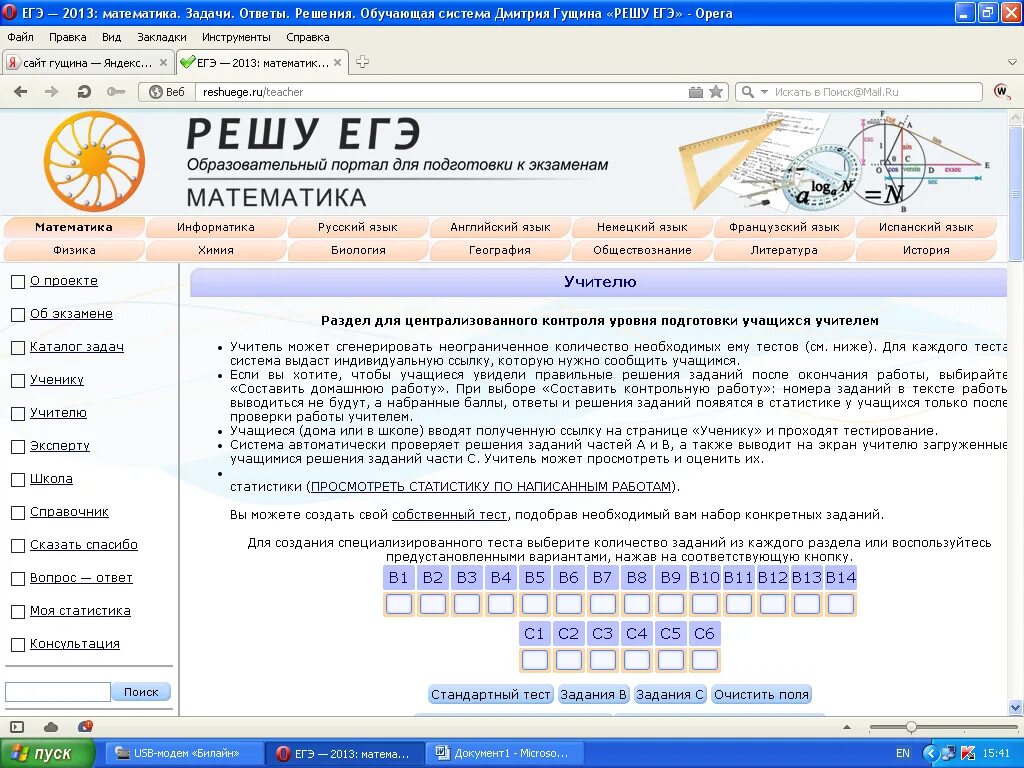Check the box next to Об экзамене

18,315
